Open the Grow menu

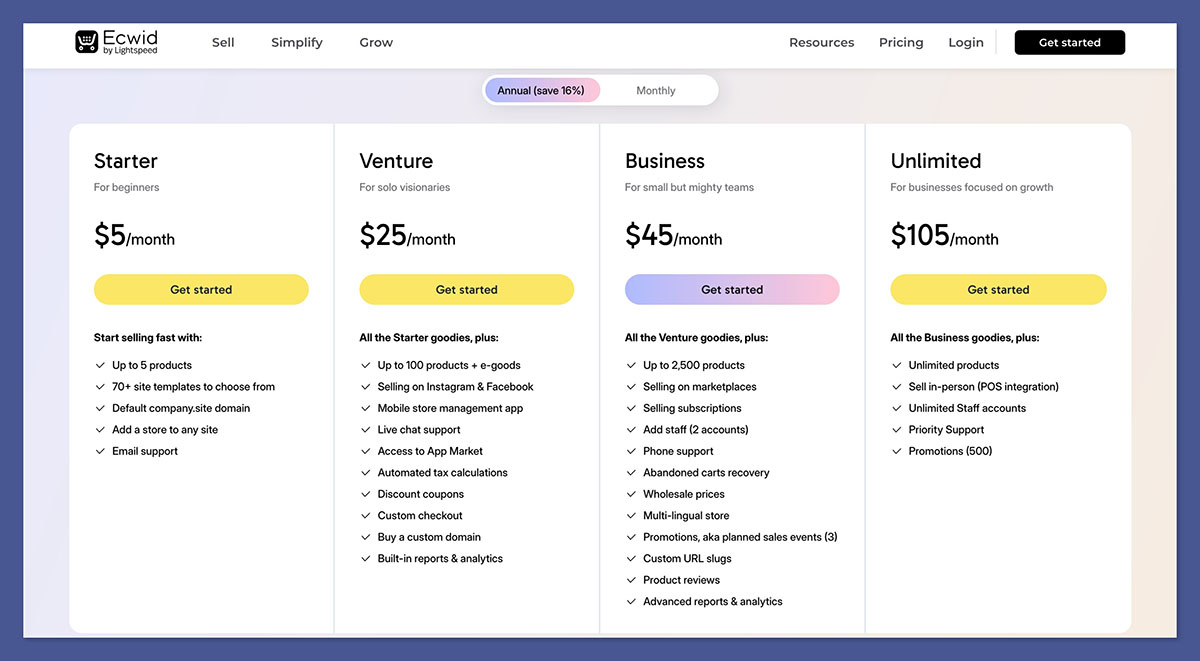tap(376, 42)
